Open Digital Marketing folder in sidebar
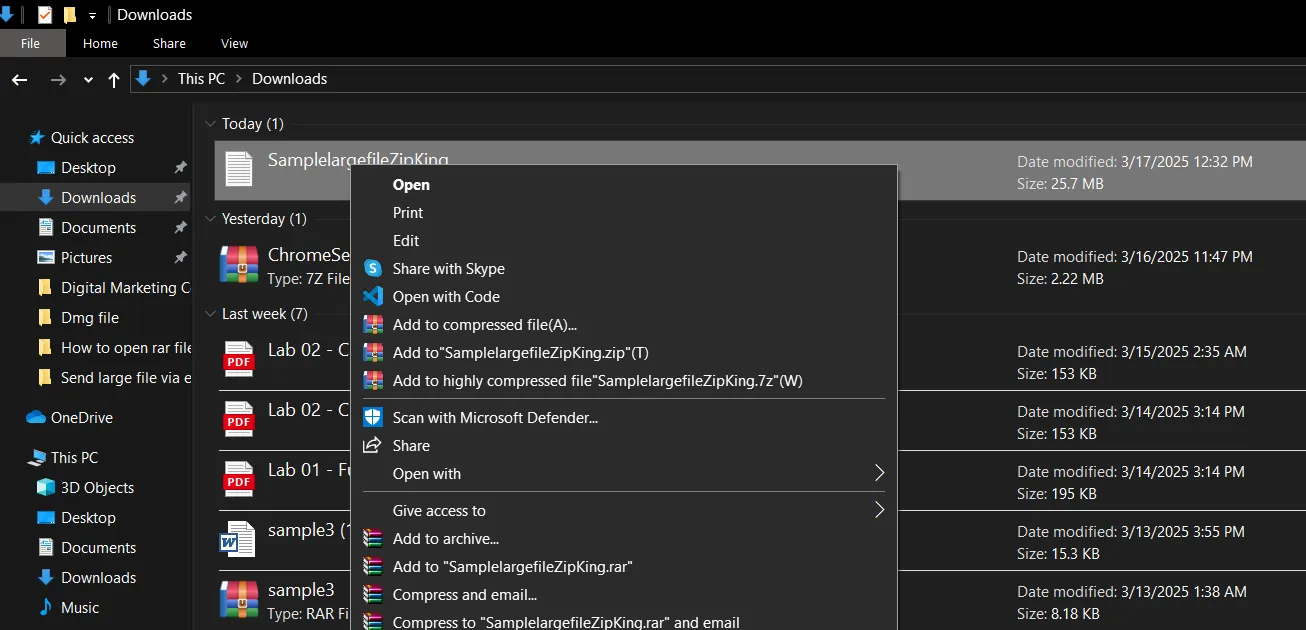 (126, 288)
